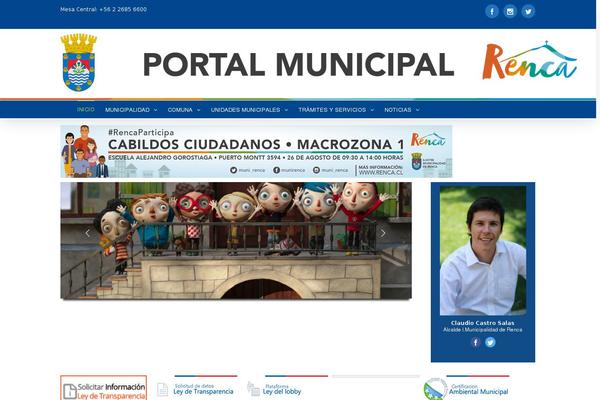600x400 pixels.
Task: Open the mayor's Facebook profile icon
Action: coord(476,342)
